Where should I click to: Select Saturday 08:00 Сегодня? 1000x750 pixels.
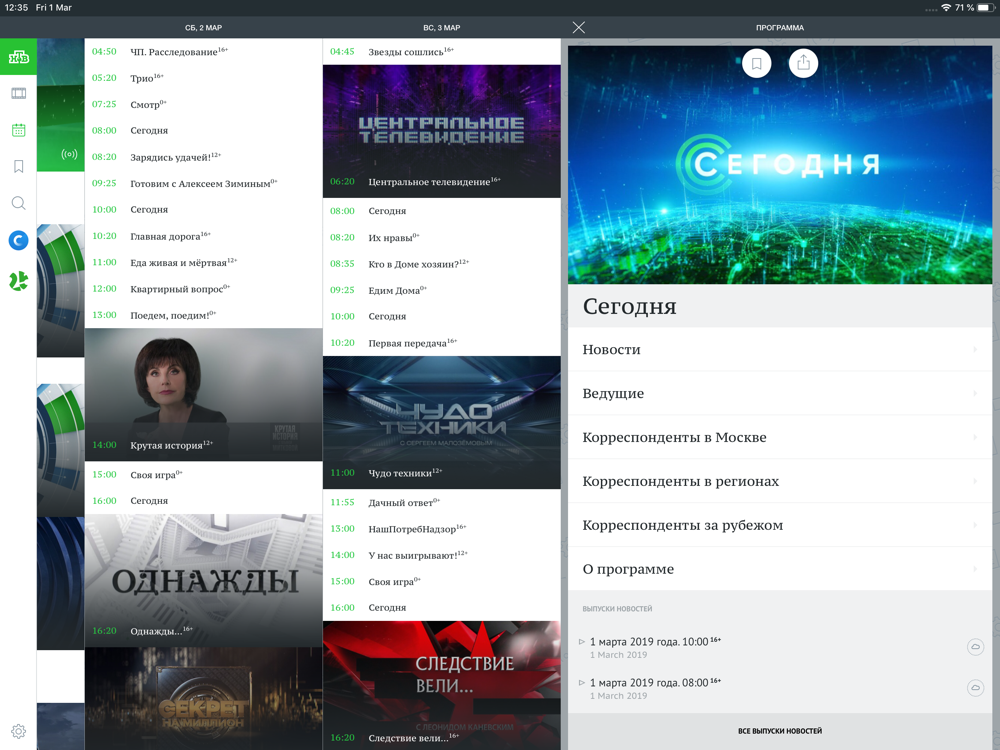(203, 131)
